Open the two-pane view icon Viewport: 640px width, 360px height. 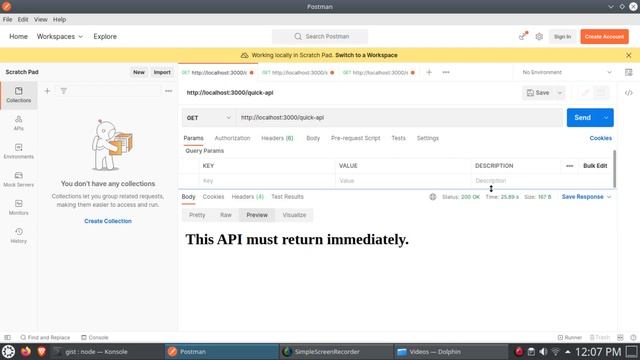pos(620,338)
